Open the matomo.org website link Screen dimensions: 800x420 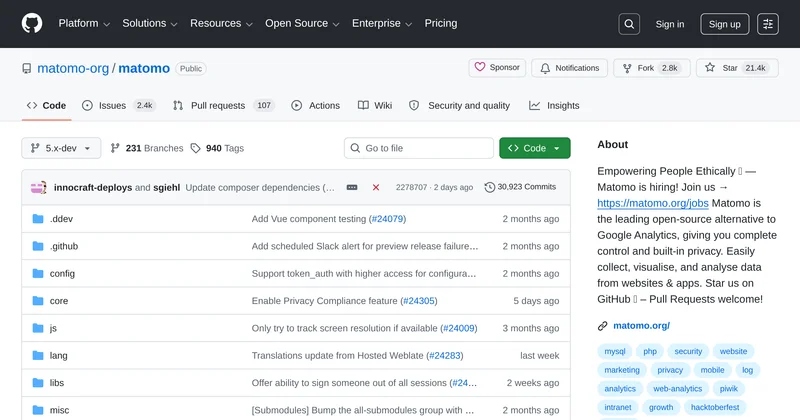click(x=640, y=325)
